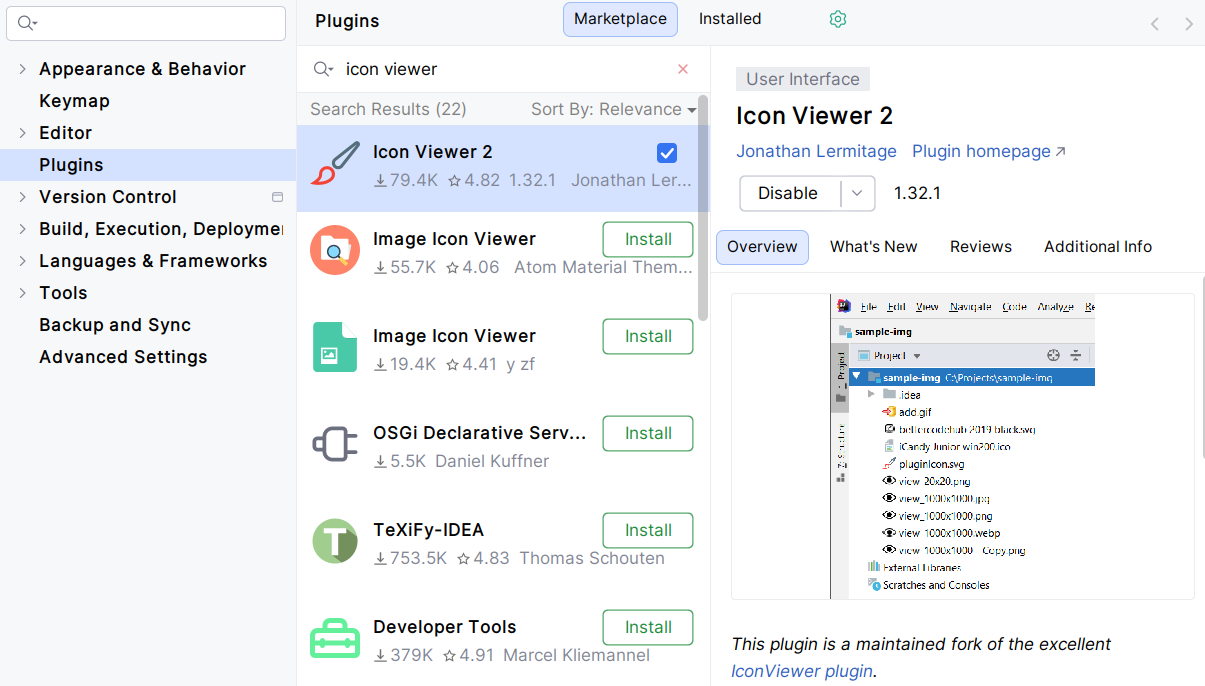
Task: Click the plugin screenshot preview image
Action: 962,446
